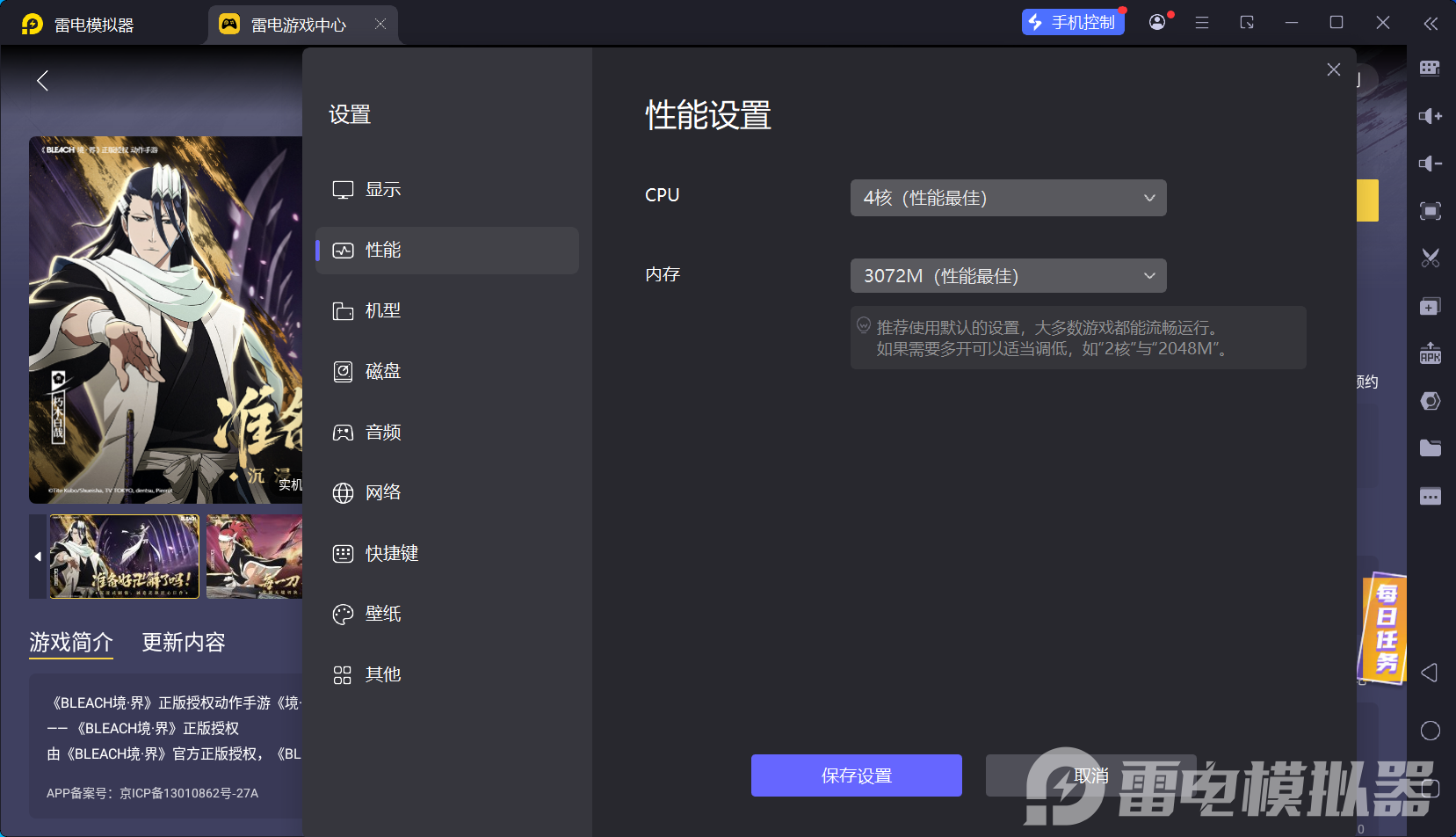Open the scissors screenshot tool
Screen dimensions: 1456x837
[x=1430, y=258]
